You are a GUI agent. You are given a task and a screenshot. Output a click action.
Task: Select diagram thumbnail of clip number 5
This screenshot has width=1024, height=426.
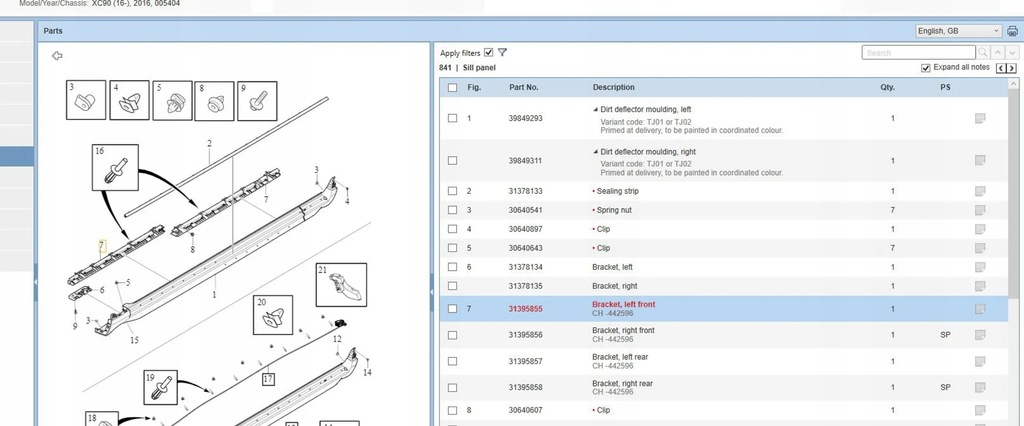pos(172,101)
